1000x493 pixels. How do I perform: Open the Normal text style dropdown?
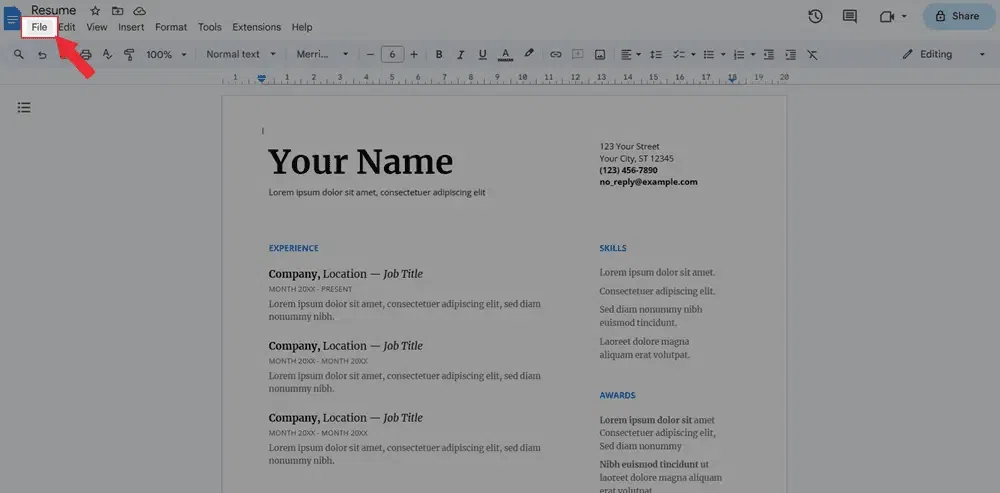click(x=241, y=55)
